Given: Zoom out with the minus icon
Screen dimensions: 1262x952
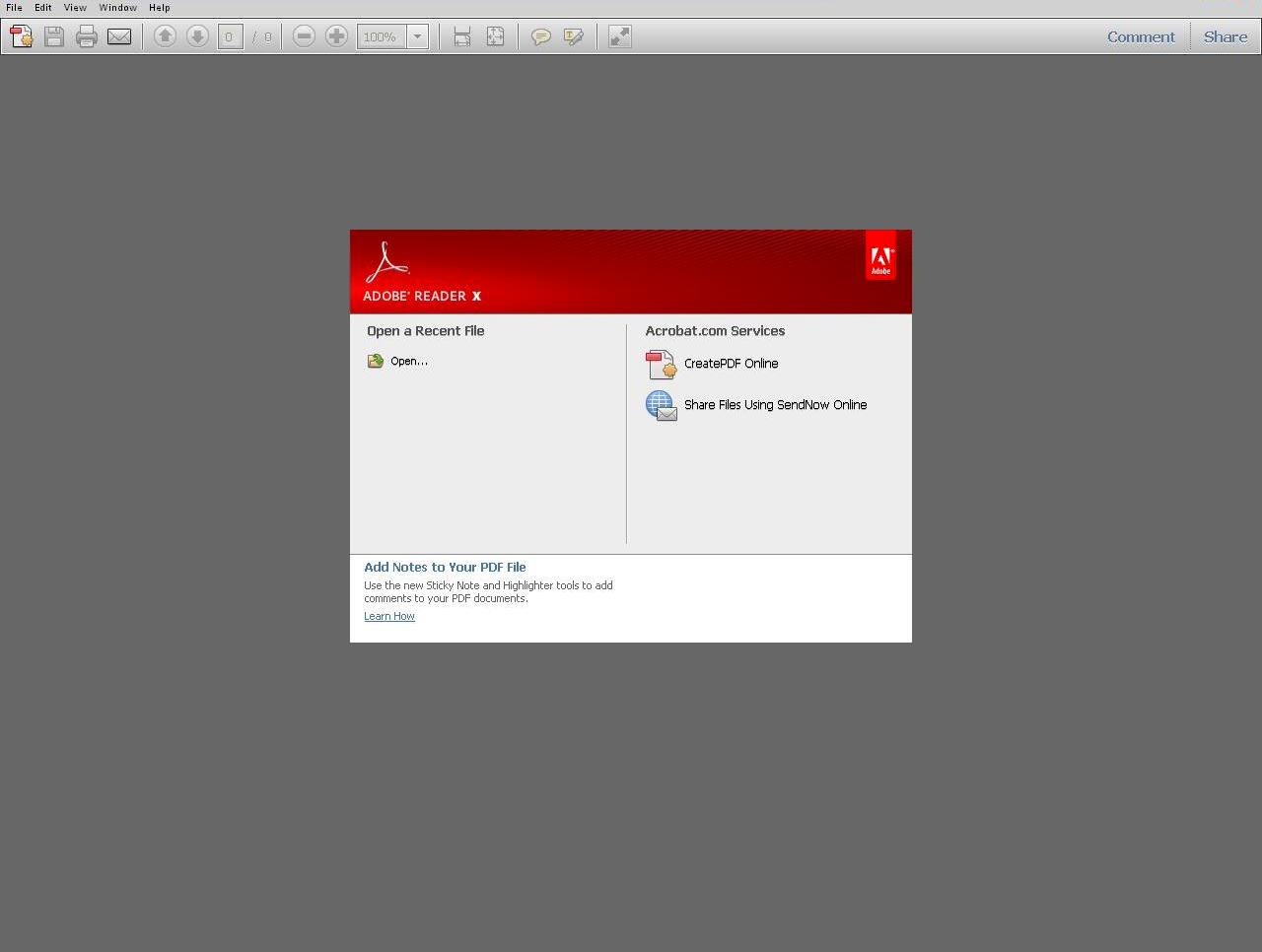Looking at the screenshot, I should click(304, 36).
